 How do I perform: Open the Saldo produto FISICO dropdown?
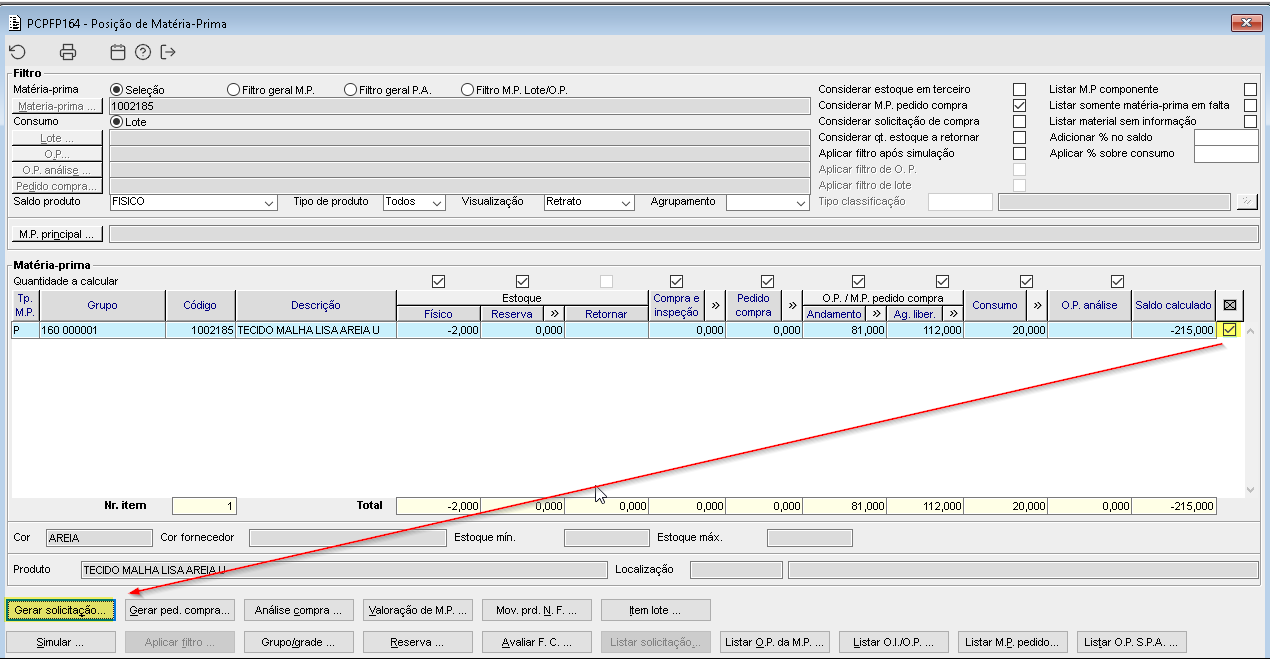pos(193,201)
